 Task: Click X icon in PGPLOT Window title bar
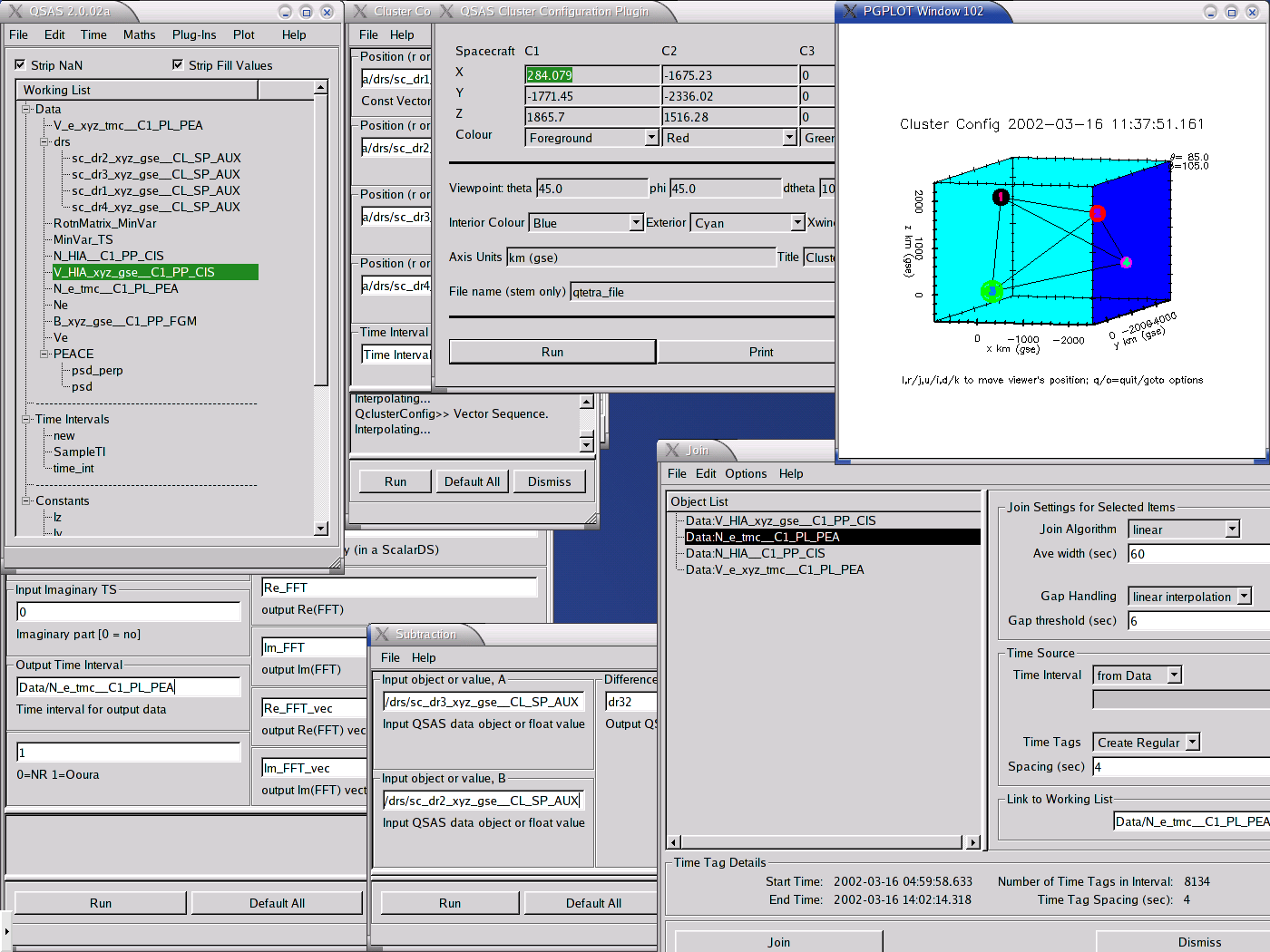point(850,12)
